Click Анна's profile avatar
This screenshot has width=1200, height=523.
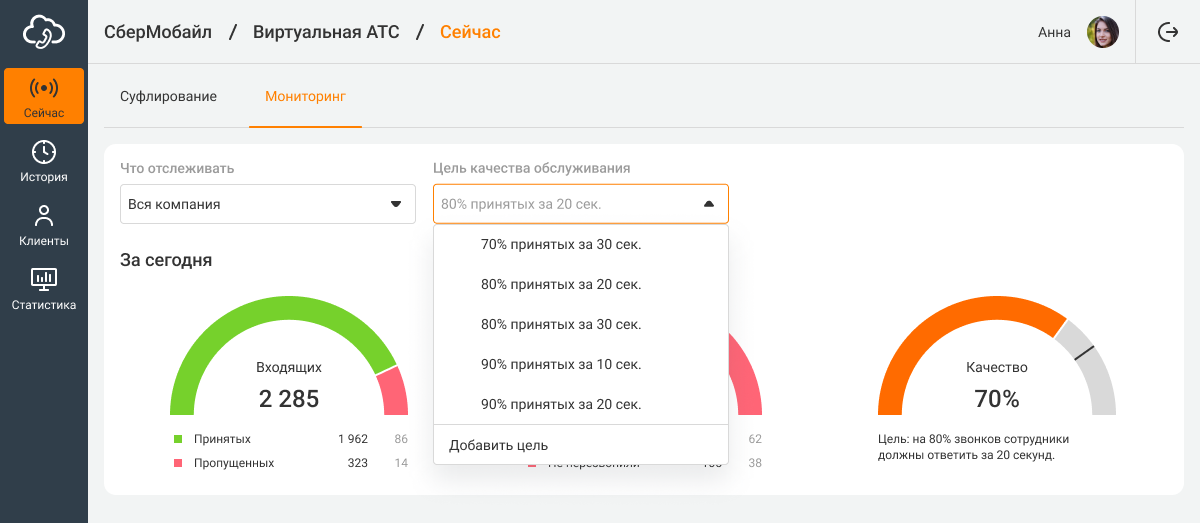[1102, 32]
